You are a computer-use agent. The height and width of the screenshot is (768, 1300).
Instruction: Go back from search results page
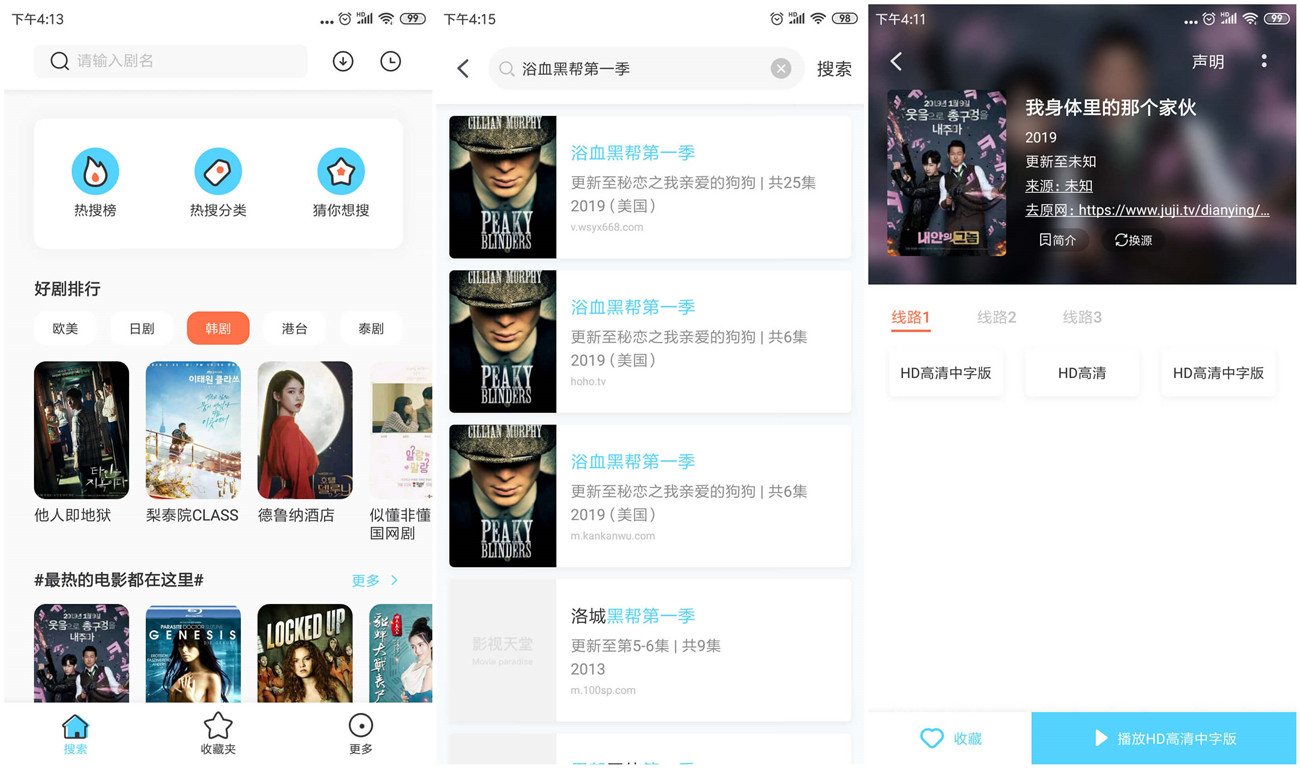point(463,69)
